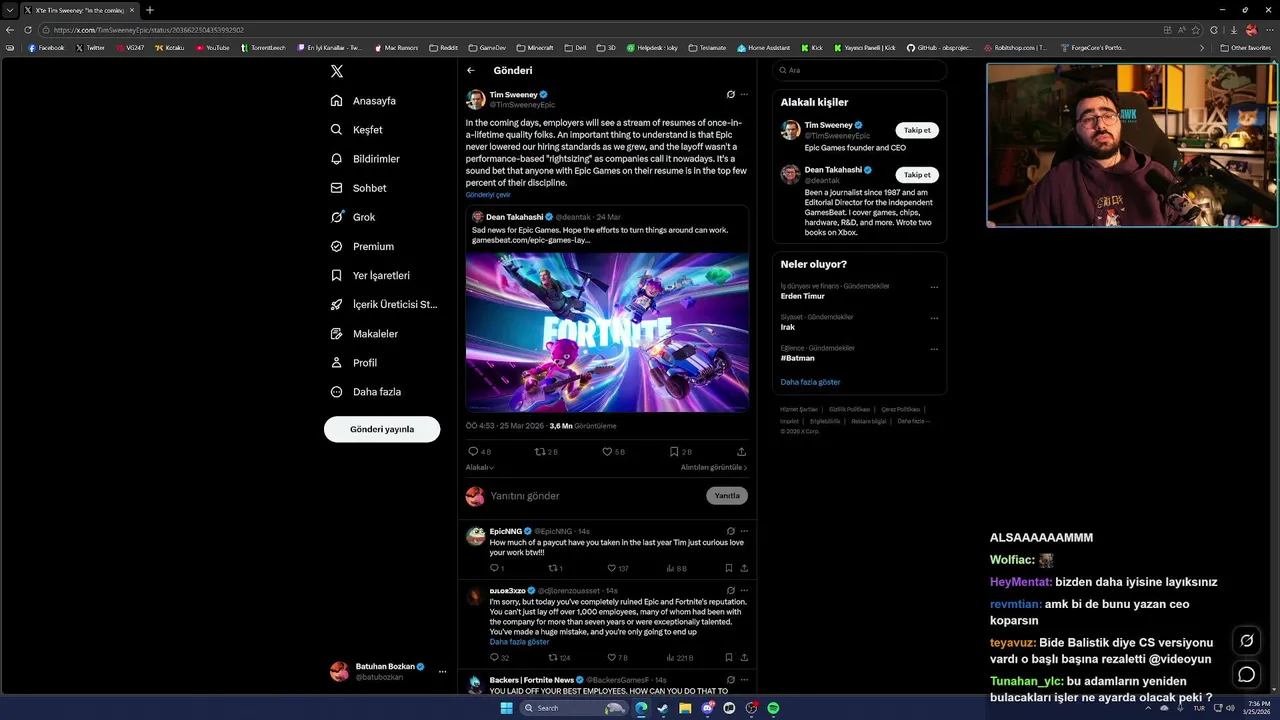Open Spotify from the taskbar

pyautogui.click(x=773, y=708)
